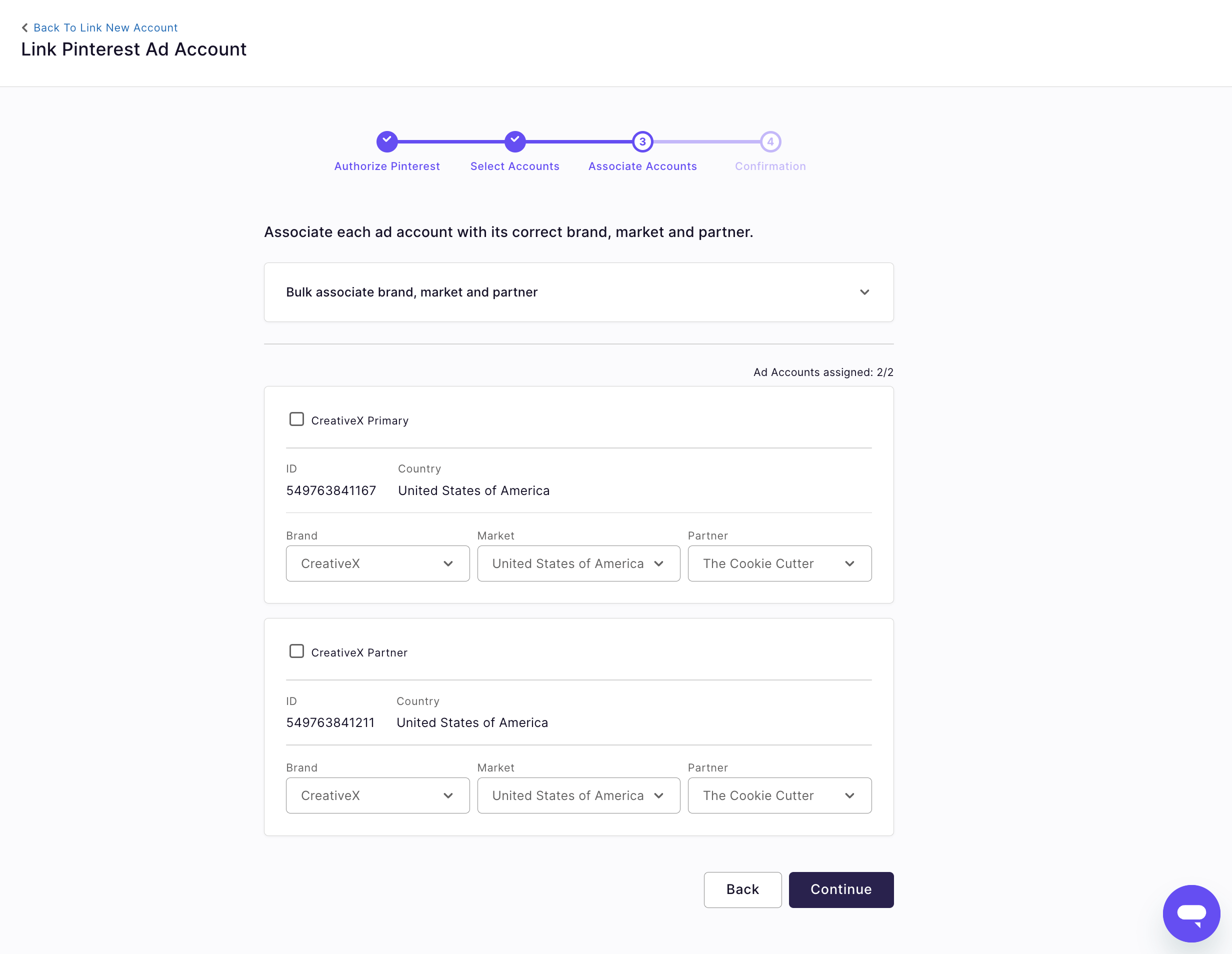
Task: Click the Select Accounts step label
Action: click(515, 166)
